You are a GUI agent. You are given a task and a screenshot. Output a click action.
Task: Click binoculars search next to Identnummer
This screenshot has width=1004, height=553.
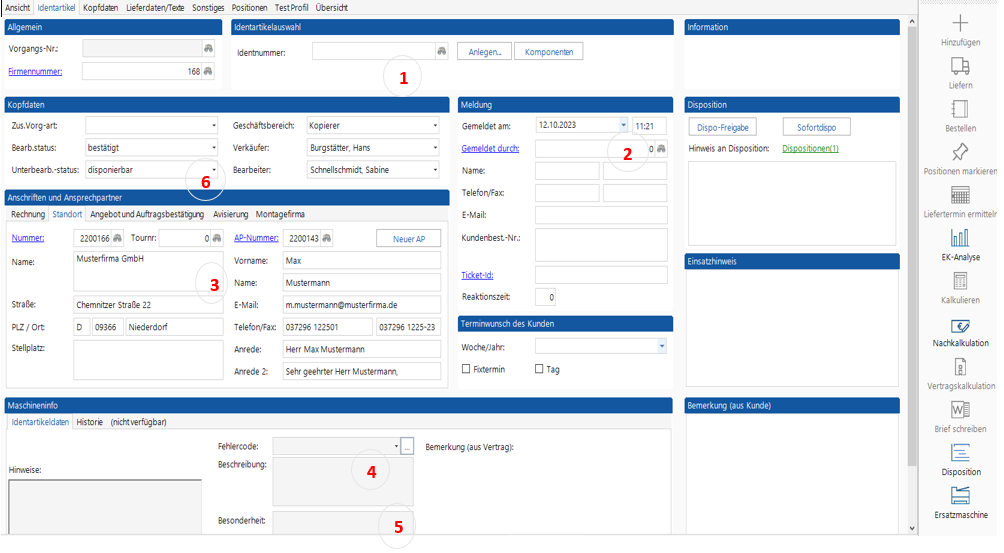(x=441, y=51)
